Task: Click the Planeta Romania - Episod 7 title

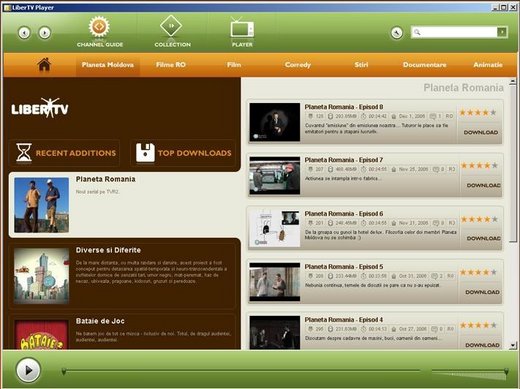Action: pyautogui.click(x=344, y=160)
